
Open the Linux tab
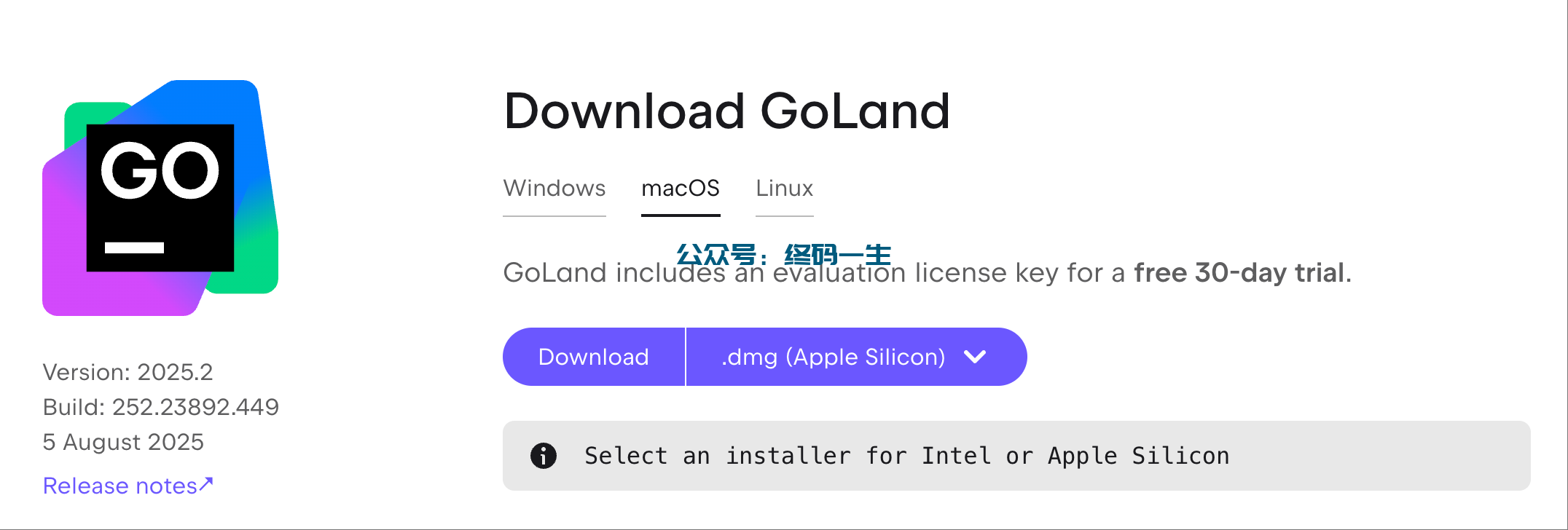tap(785, 189)
